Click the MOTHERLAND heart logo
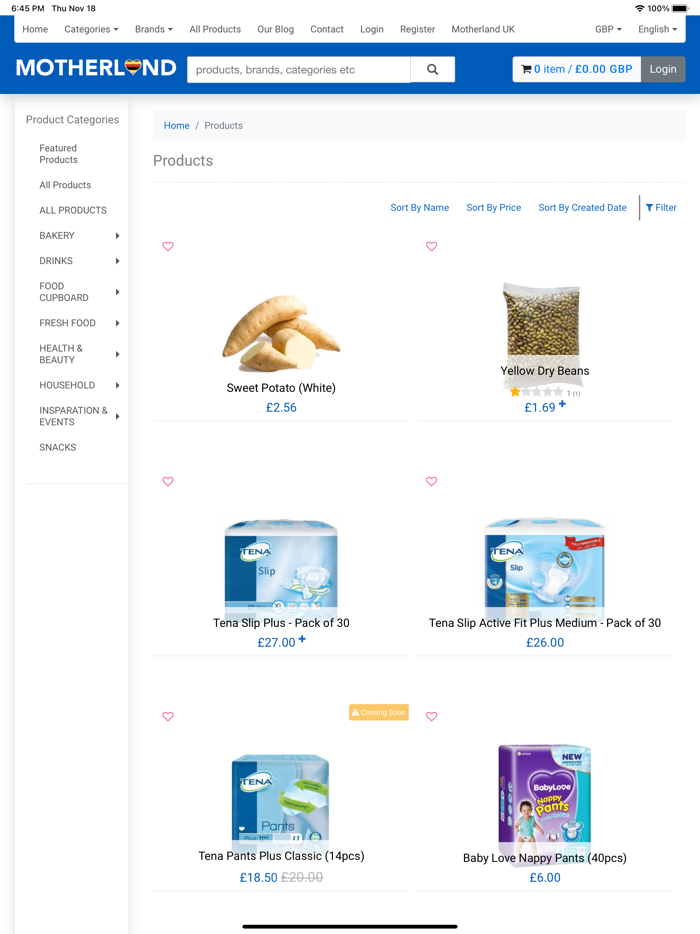 tap(96, 68)
